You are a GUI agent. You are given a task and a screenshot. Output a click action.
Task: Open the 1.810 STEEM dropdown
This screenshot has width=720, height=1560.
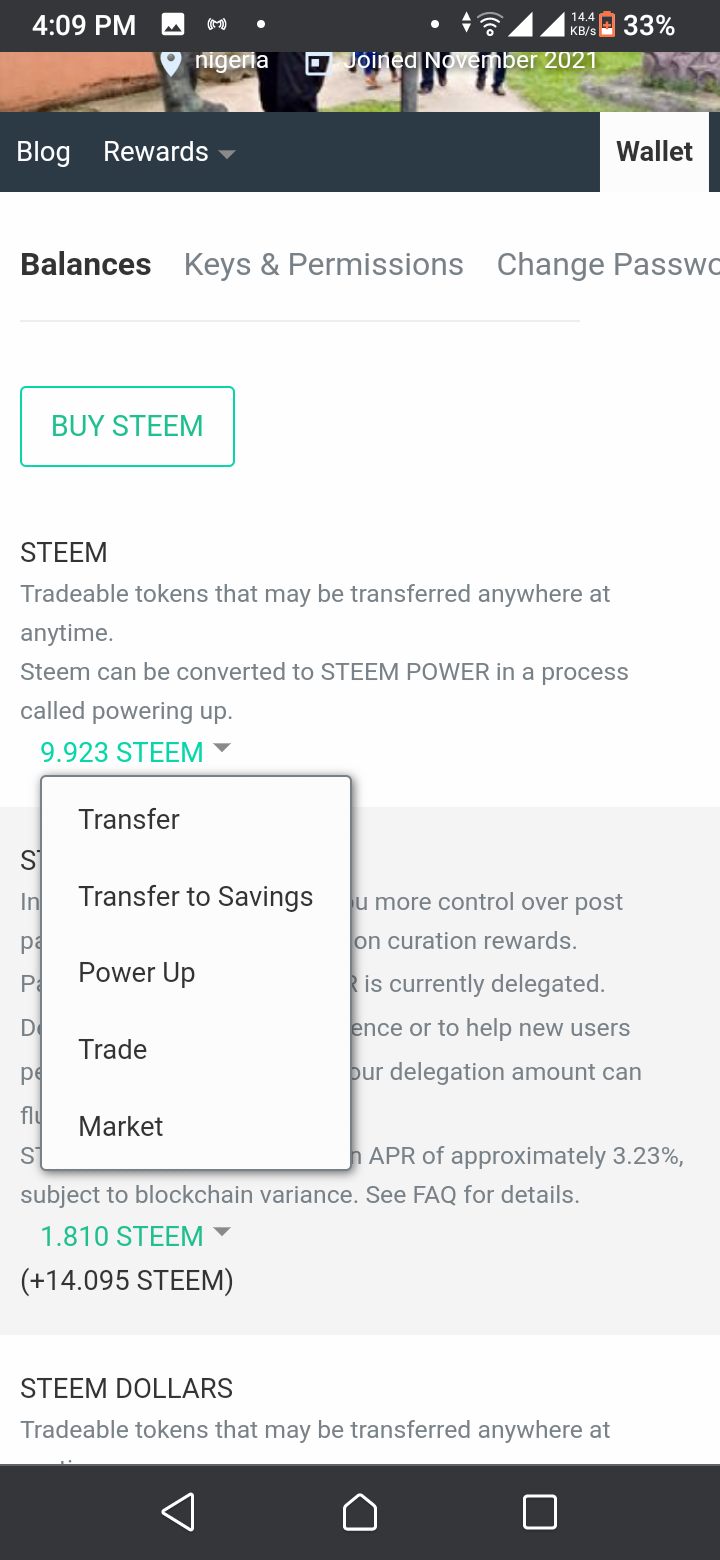(222, 1232)
